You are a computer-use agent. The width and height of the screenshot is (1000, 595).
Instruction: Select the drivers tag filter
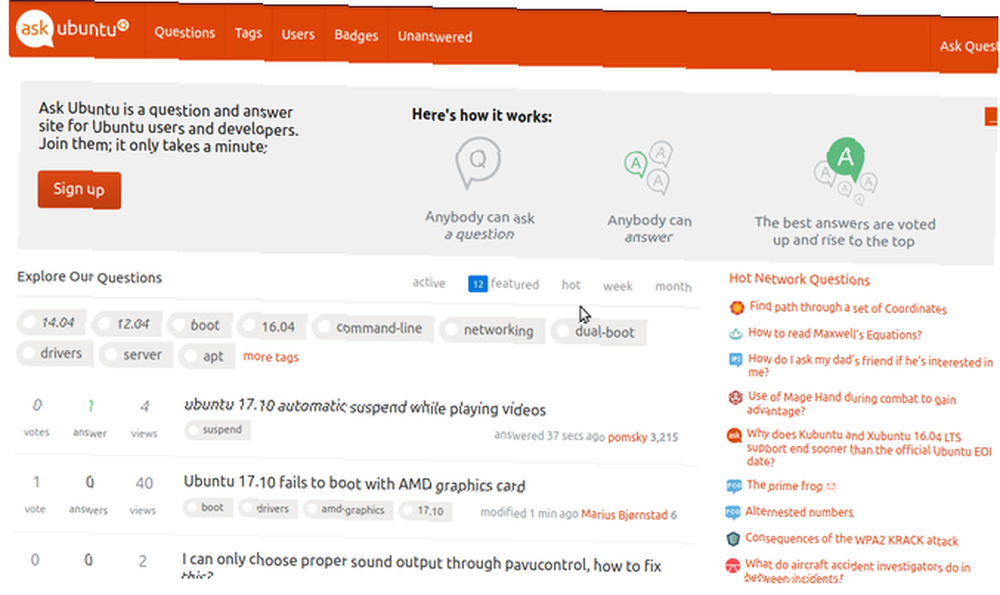click(55, 353)
